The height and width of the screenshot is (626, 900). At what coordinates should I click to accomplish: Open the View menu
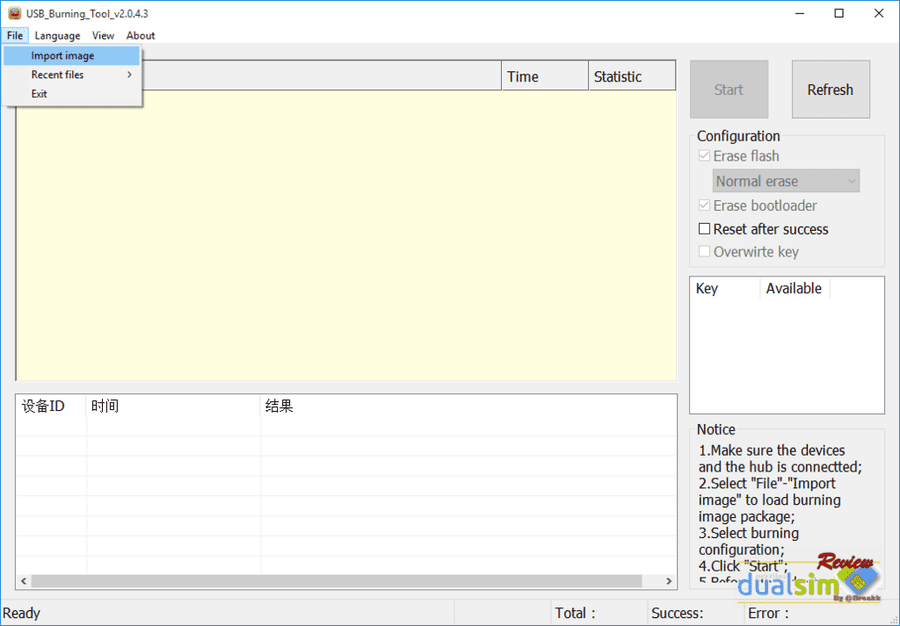click(x=103, y=36)
